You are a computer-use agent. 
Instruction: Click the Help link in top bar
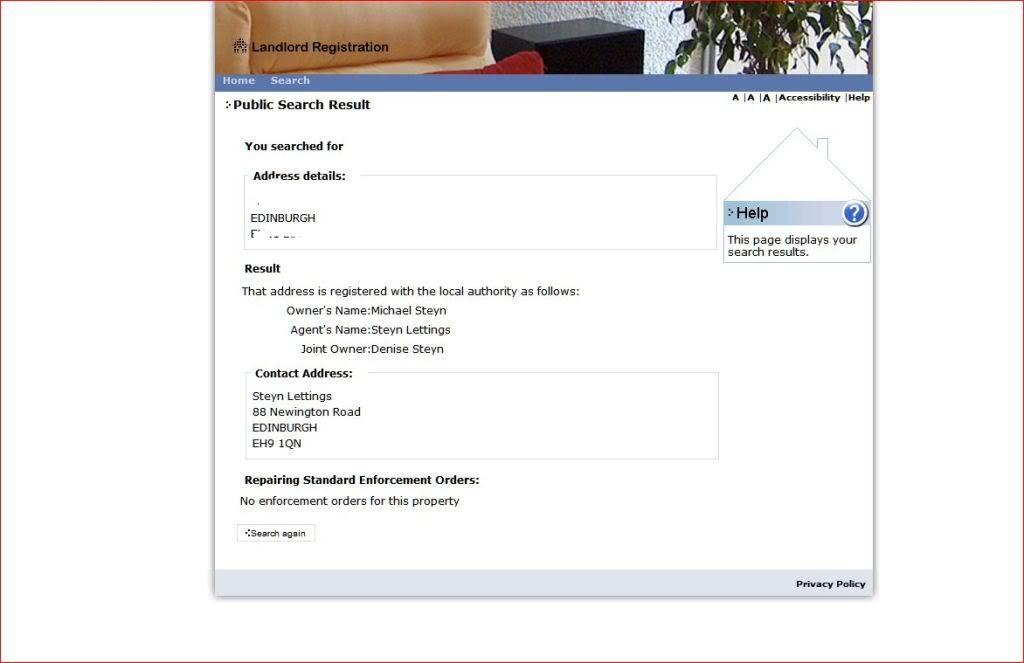pyautogui.click(x=859, y=98)
